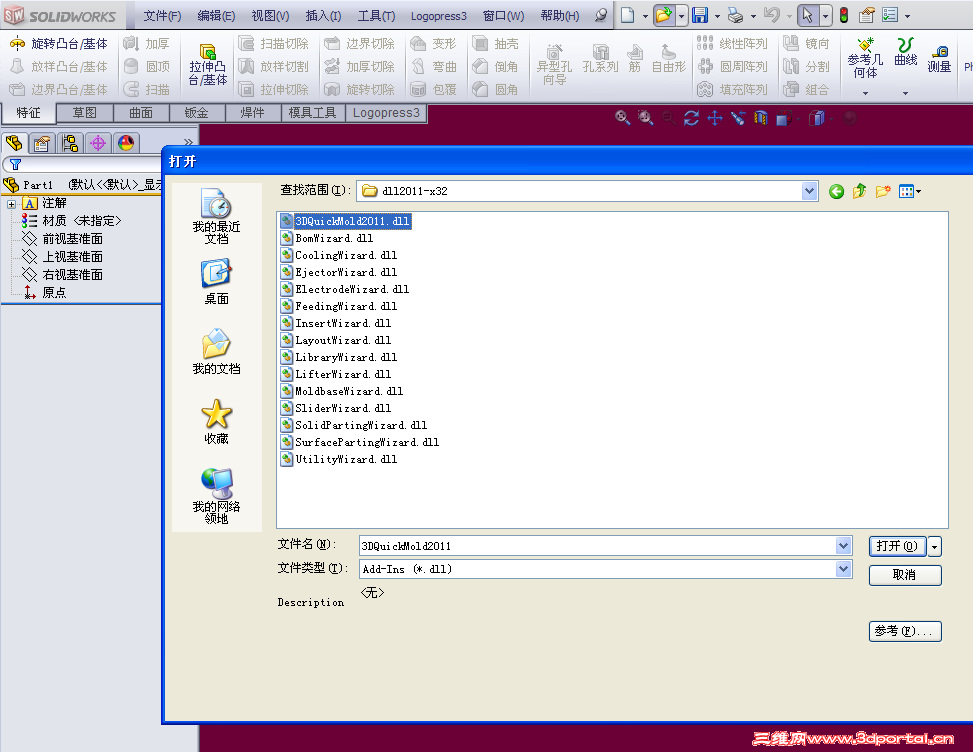Open the FeatureManager design tree tab icon

(x=14, y=143)
